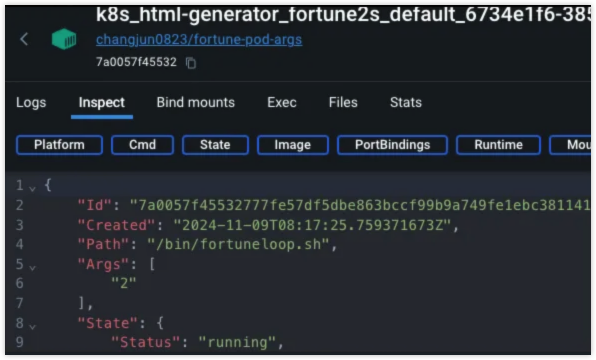Jump to the Cmd section
Screen dimensions: 596x360
(143, 145)
